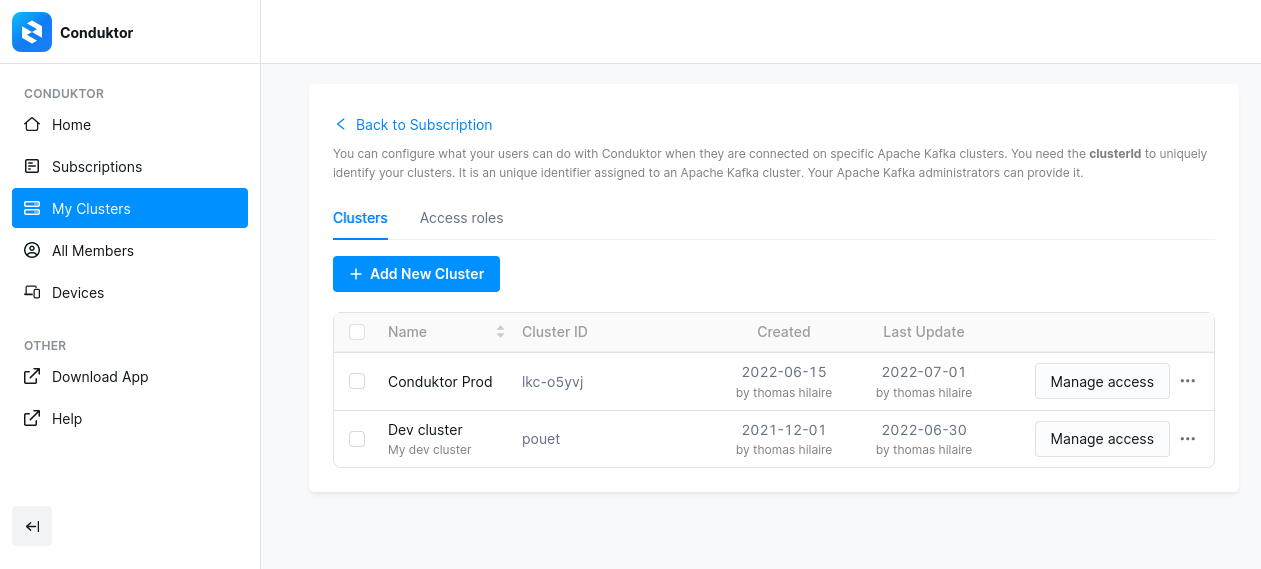Click the Home house icon in the sidebar
This screenshot has height=569, width=1261.
pos(32,125)
